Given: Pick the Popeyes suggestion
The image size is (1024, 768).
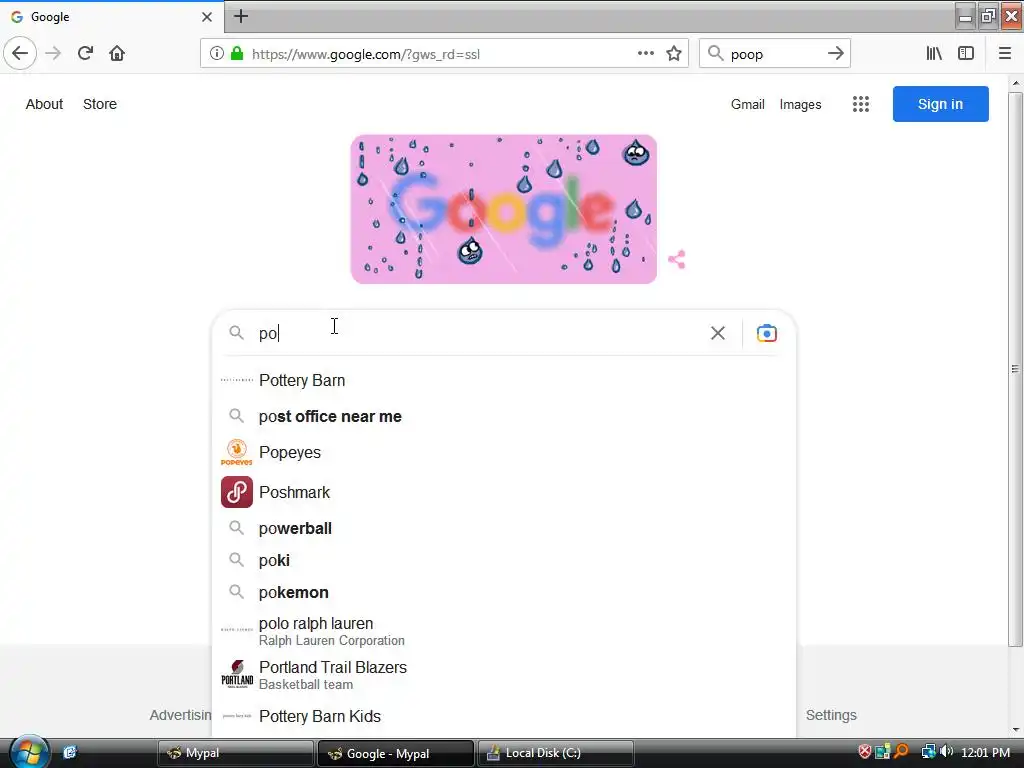Looking at the screenshot, I should 504,453.
